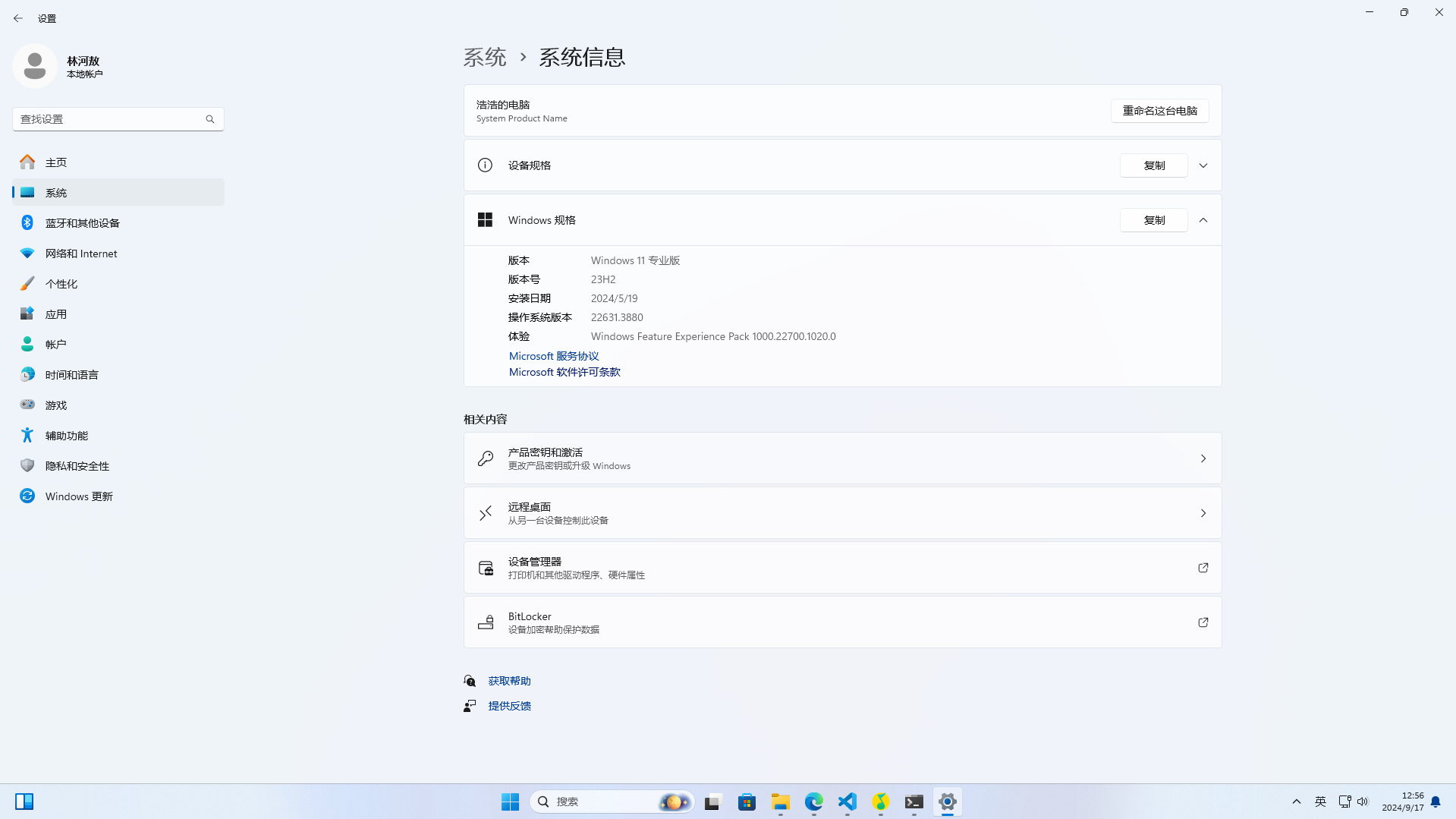Image resolution: width=1456 pixels, height=819 pixels.
Task: Click the 远程桌面 icon
Action: coord(486,513)
